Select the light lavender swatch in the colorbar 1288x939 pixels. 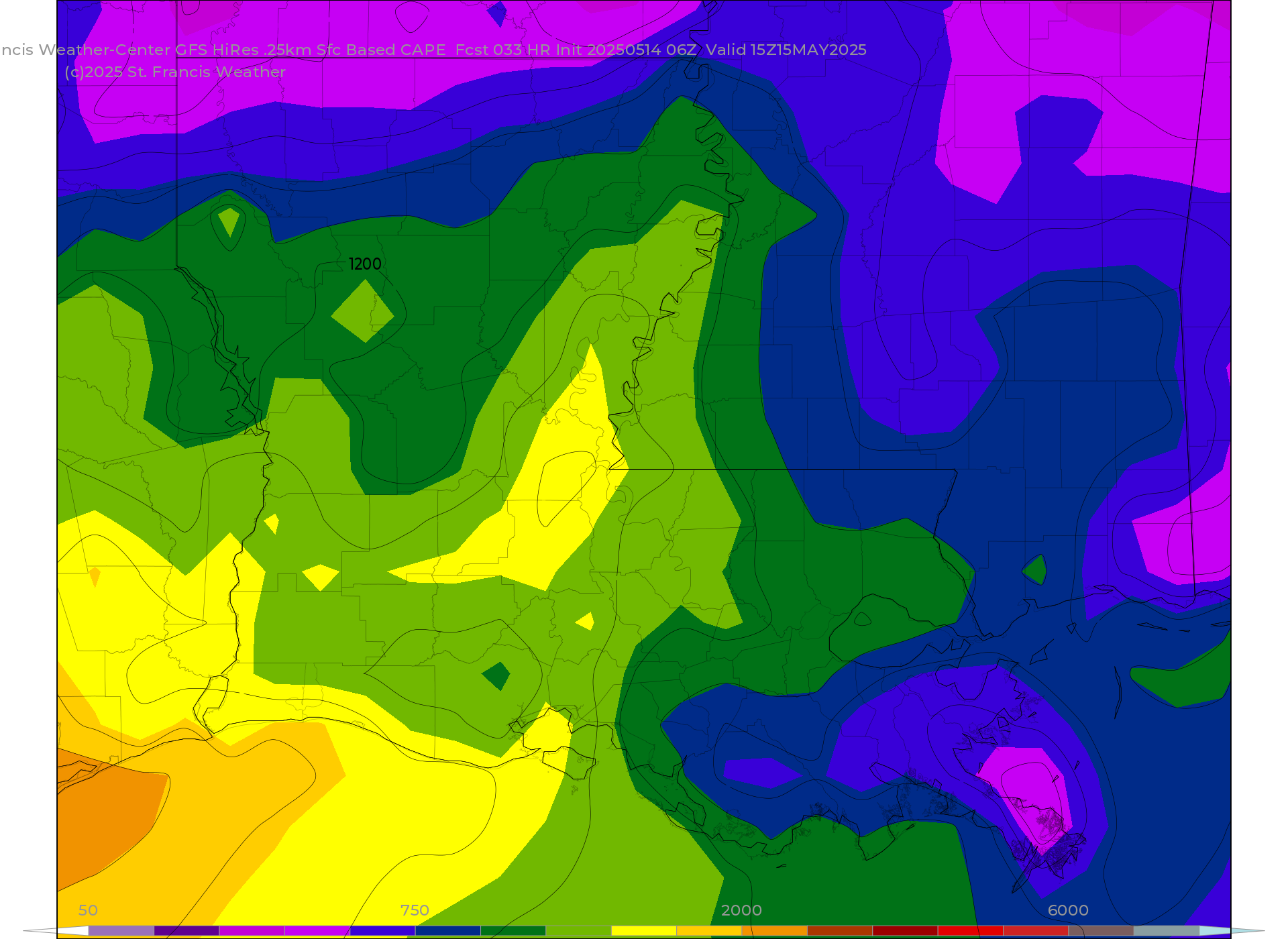tap(121, 931)
